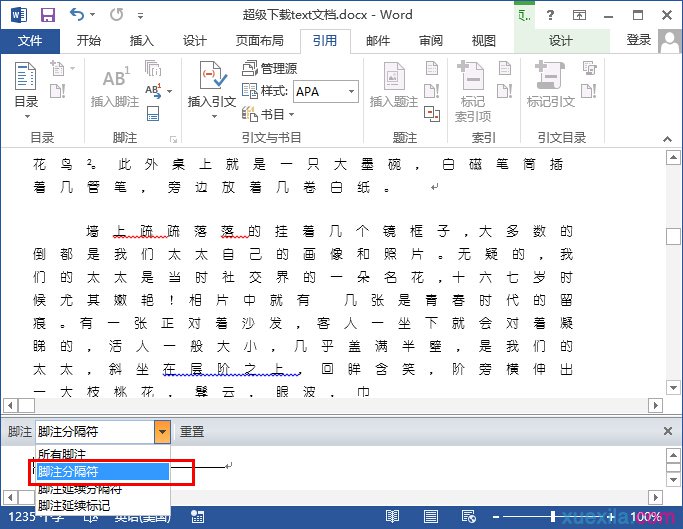Click the footnote pane scrollbar down arrow

[673, 480]
